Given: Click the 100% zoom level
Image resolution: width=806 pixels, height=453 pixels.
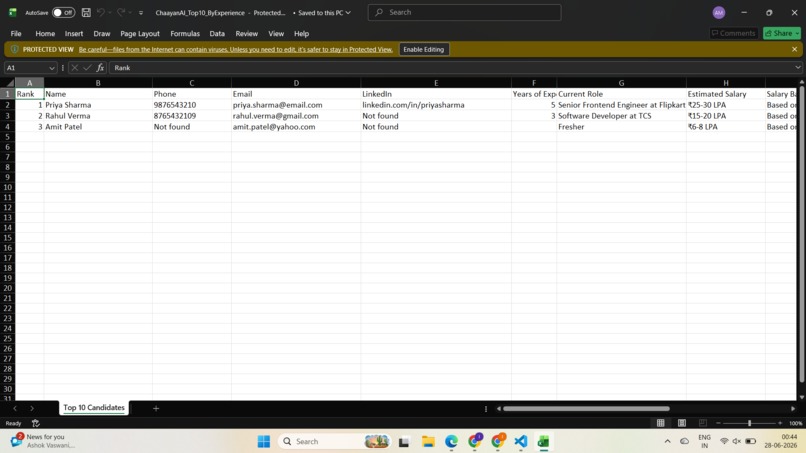Looking at the screenshot, I should [796, 423].
